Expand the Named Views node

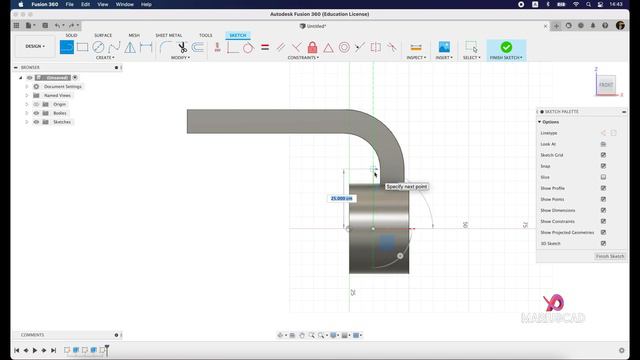click(x=27, y=96)
